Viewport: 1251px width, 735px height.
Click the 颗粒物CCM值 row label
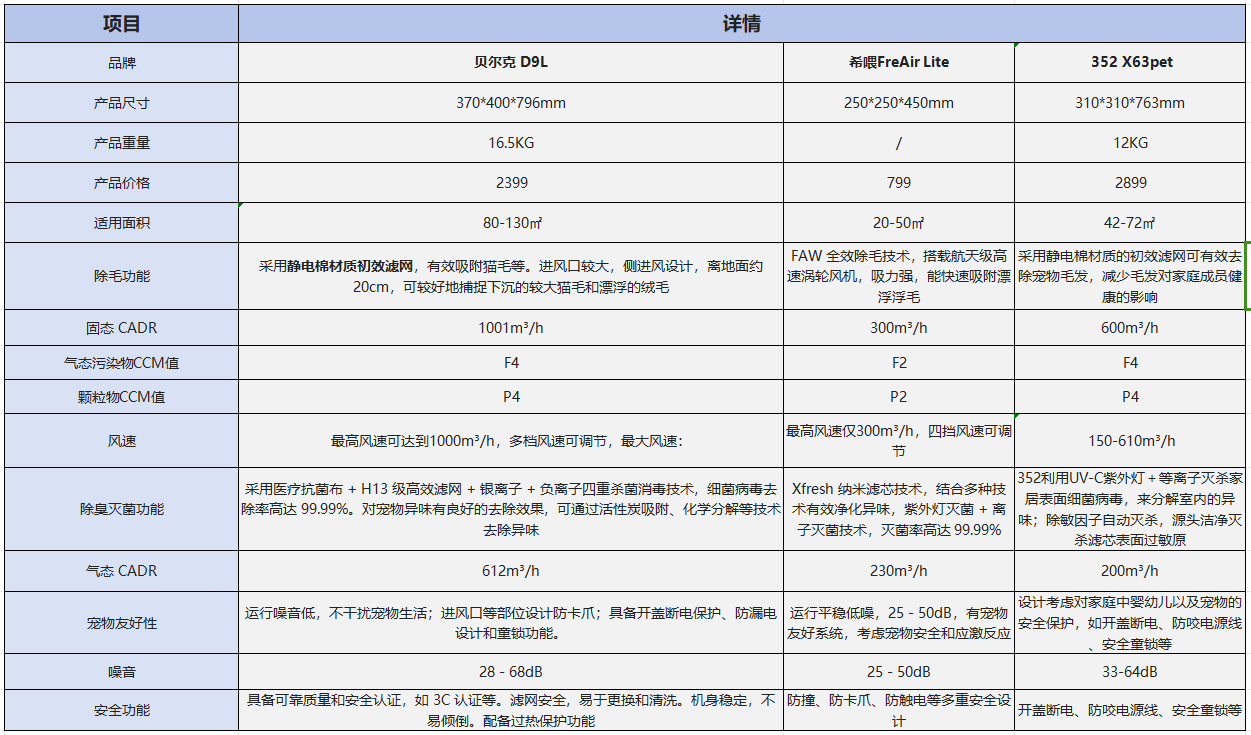[121, 397]
